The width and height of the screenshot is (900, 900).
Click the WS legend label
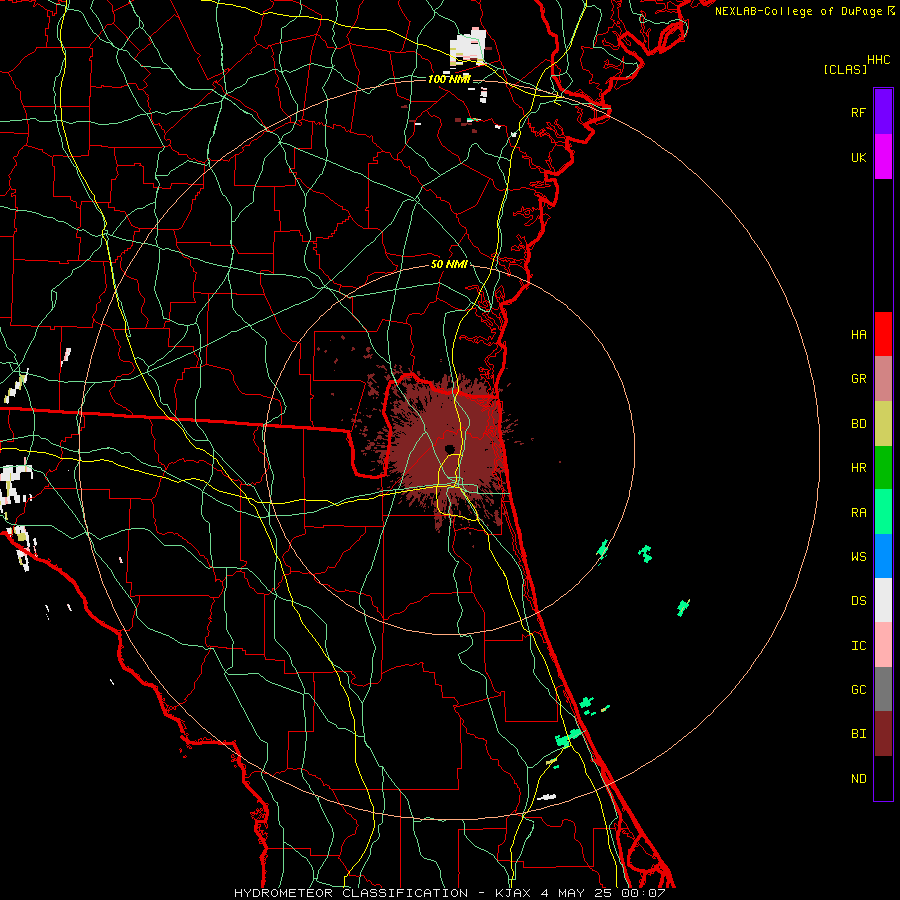(x=859, y=557)
